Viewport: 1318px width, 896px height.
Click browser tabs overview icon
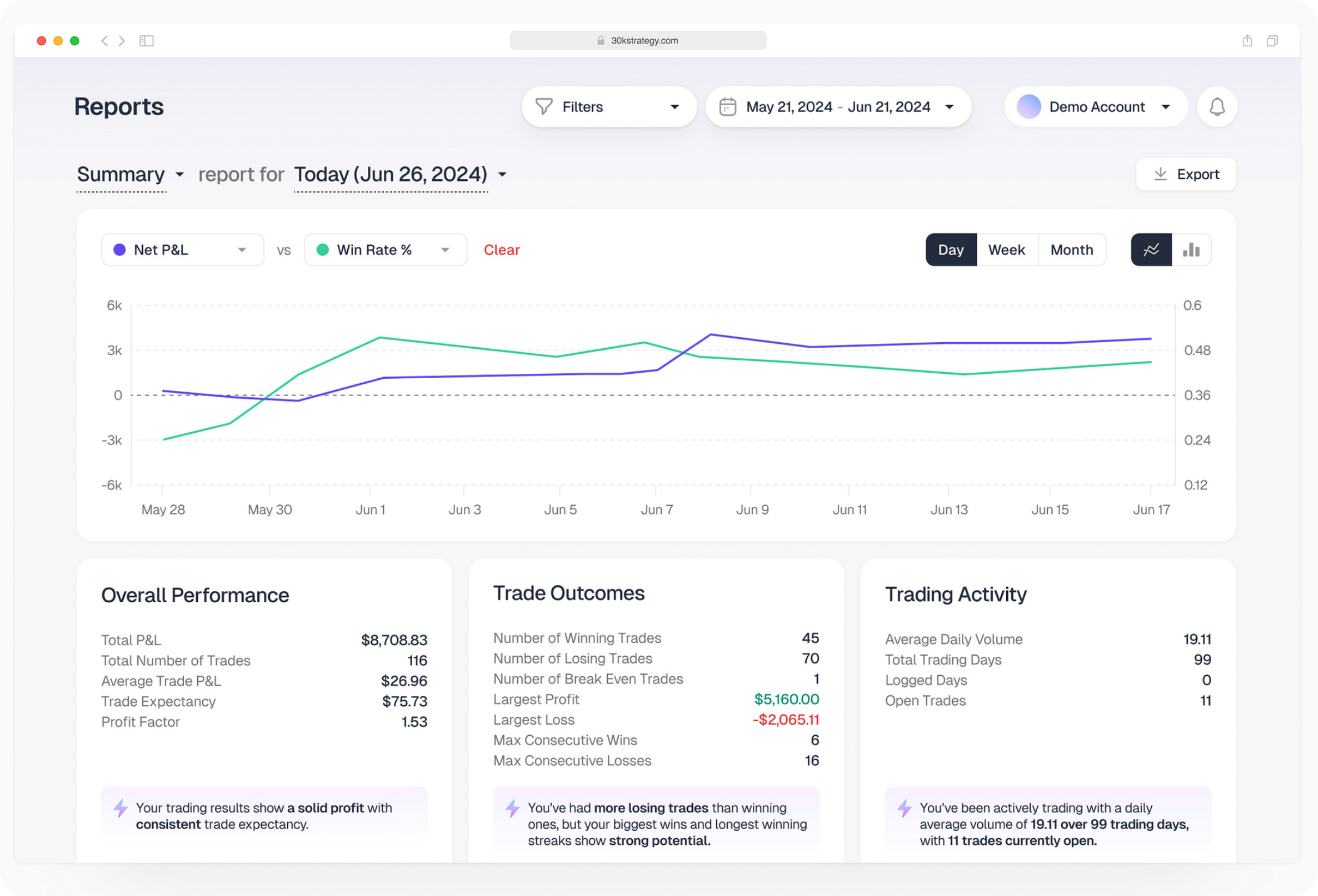pos(1272,41)
